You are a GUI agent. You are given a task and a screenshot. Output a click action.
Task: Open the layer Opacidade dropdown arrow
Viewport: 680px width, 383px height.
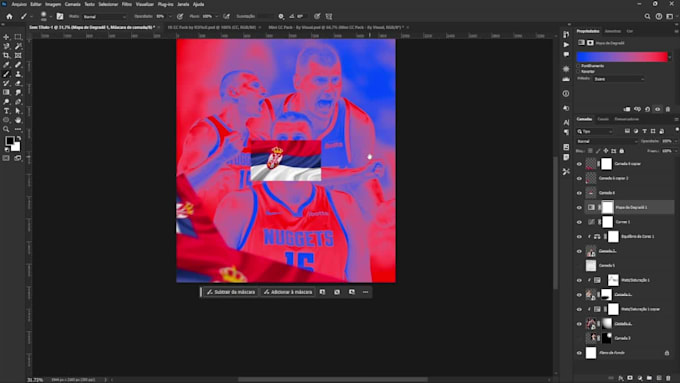(676, 141)
